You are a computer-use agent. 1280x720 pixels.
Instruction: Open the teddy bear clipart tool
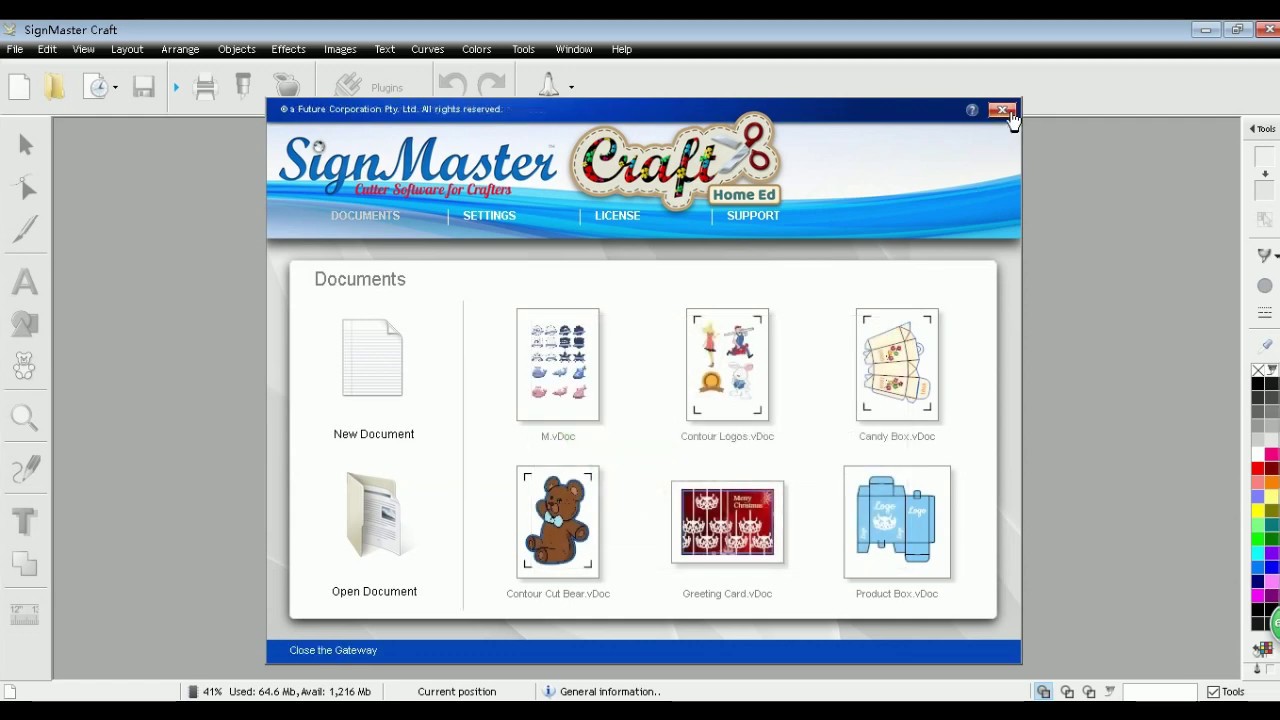click(x=26, y=366)
